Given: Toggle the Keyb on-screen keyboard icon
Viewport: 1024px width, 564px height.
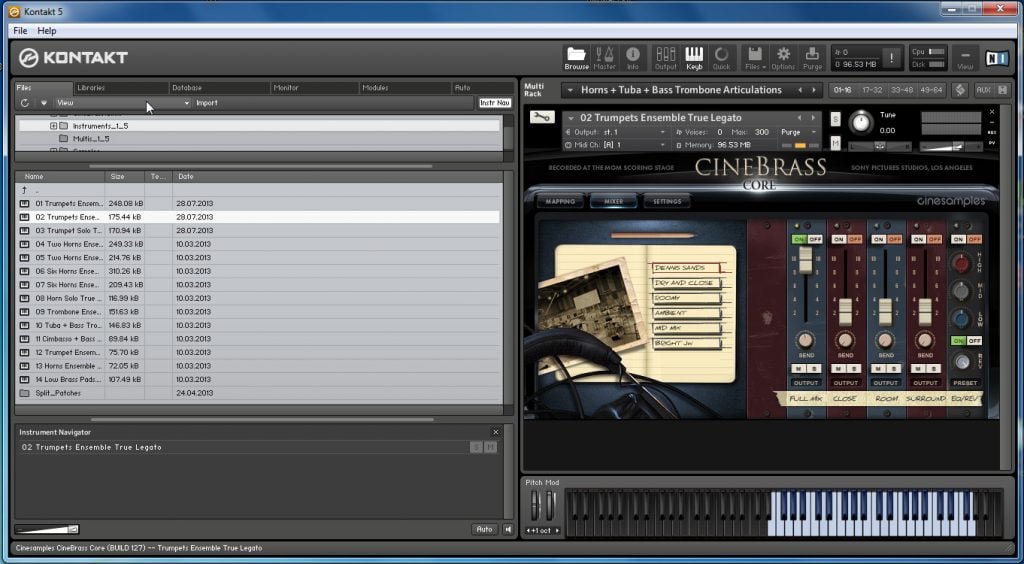Looking at the screenshot, I should click(694, 57).
